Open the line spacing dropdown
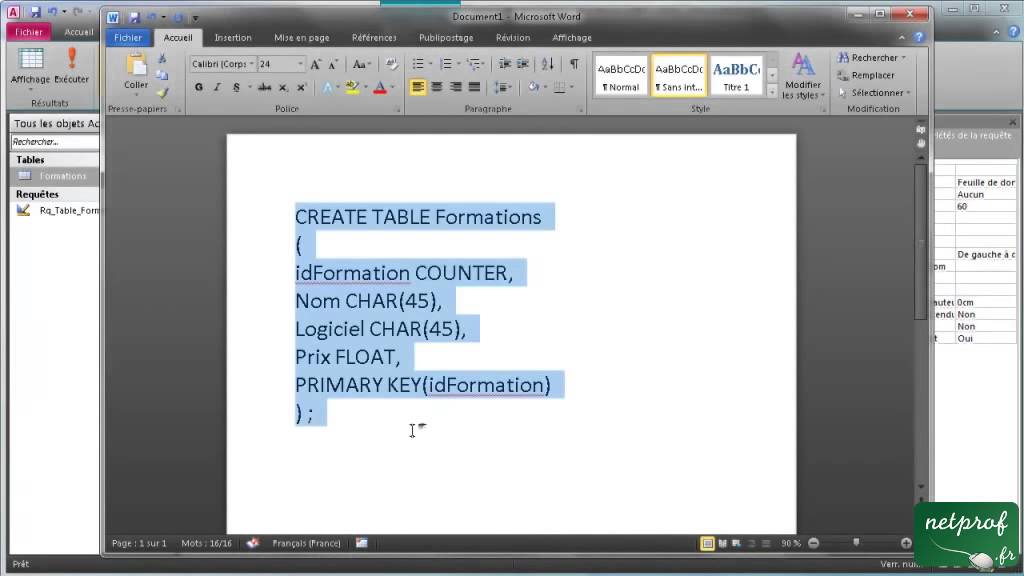The width and height of the screenshot is (1024, 576). 502,87
